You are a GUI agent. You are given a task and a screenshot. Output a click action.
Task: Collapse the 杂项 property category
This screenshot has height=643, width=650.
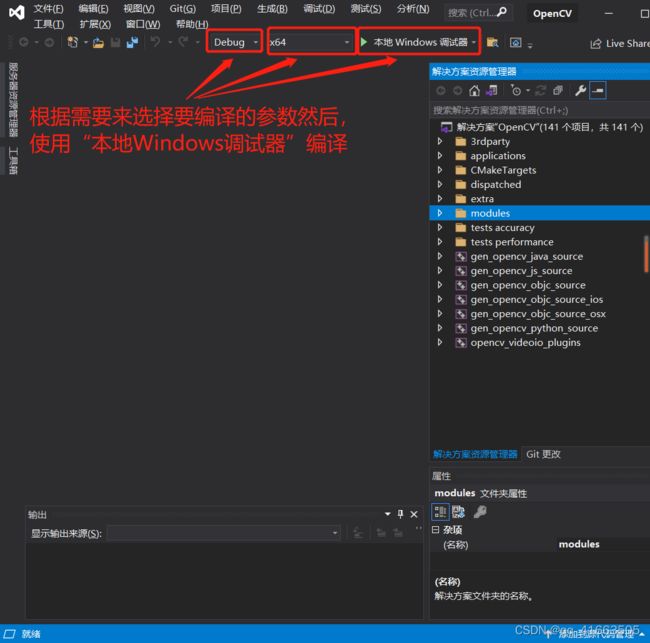pos(436,530)
